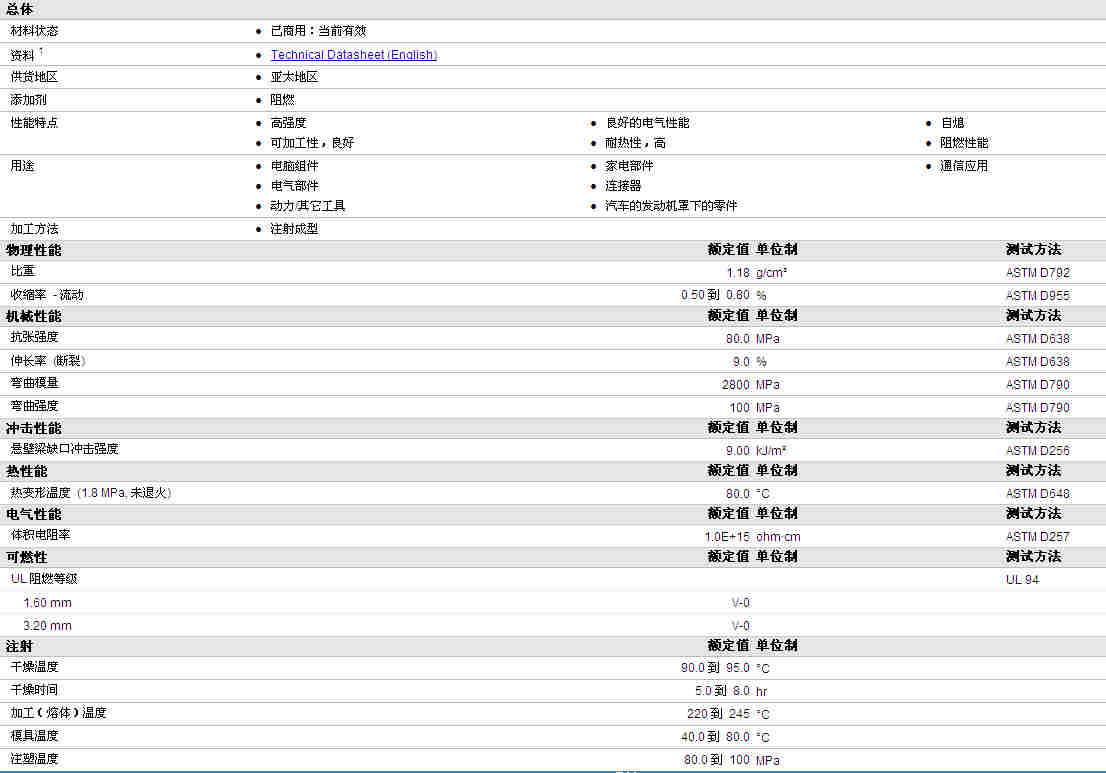
Task: Click the 已商用：当前有效 status text
Action: click(x=319, y=31)
